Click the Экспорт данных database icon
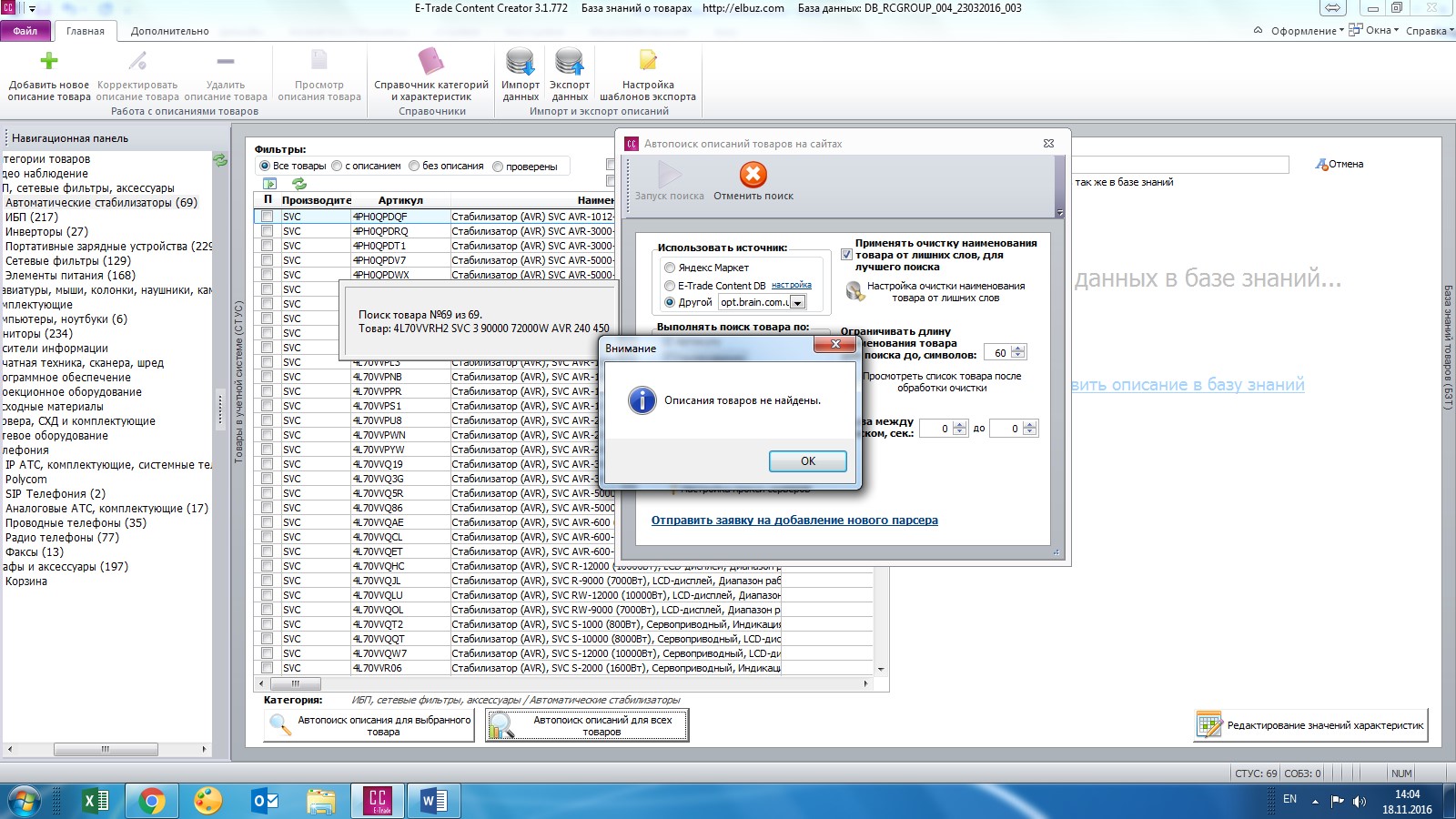Image resolution: width=1456 pixels, height=819 pixels. (x=570, y=61)
